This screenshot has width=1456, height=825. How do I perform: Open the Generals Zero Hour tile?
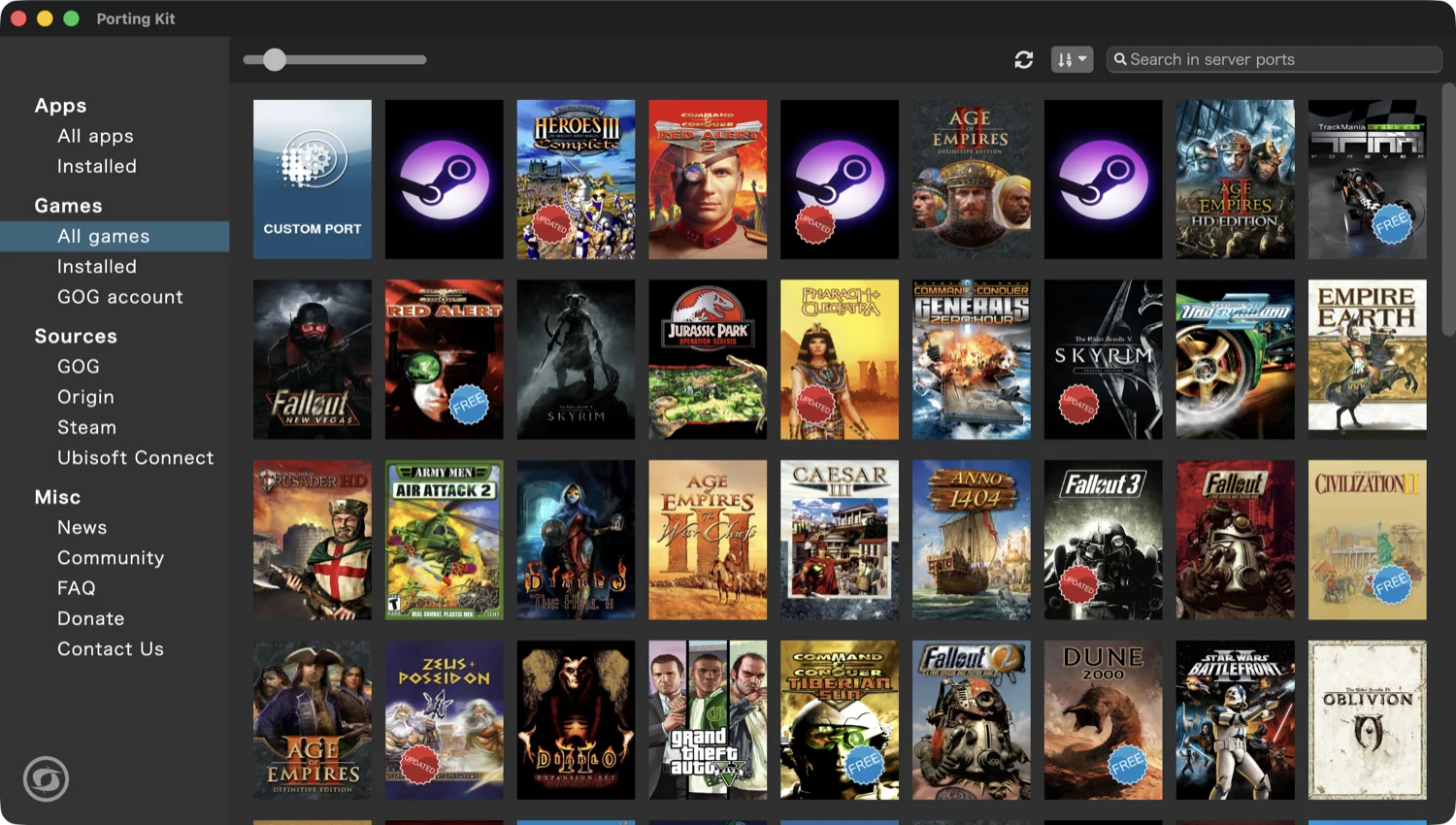[x=972, y=360]
